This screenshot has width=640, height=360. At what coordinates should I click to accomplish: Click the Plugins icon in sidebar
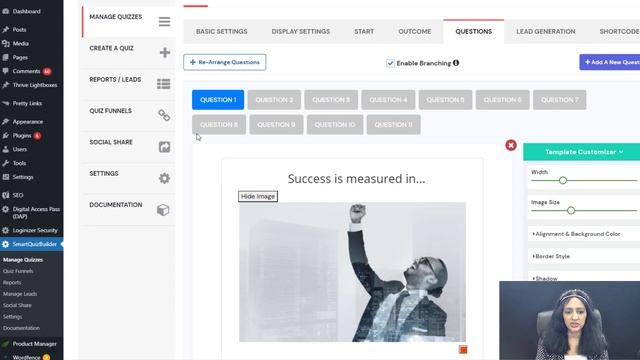(x=6, y=136)
